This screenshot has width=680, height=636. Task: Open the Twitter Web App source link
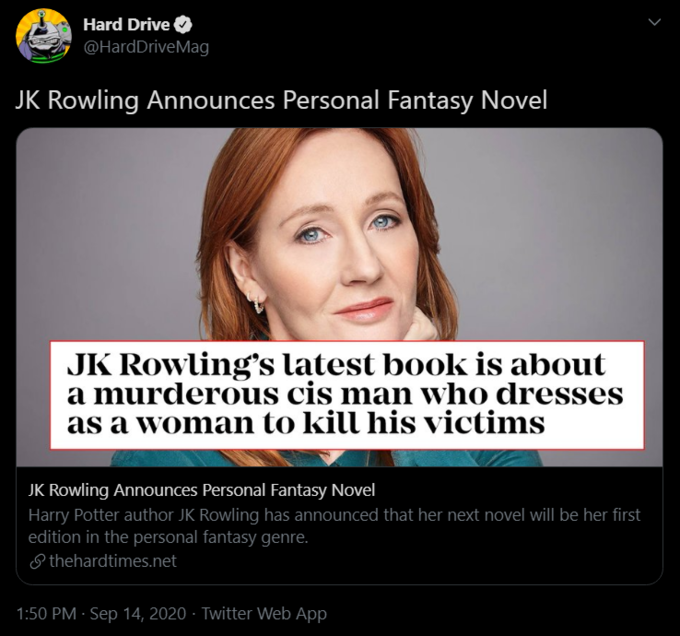(x=264, y=613)
